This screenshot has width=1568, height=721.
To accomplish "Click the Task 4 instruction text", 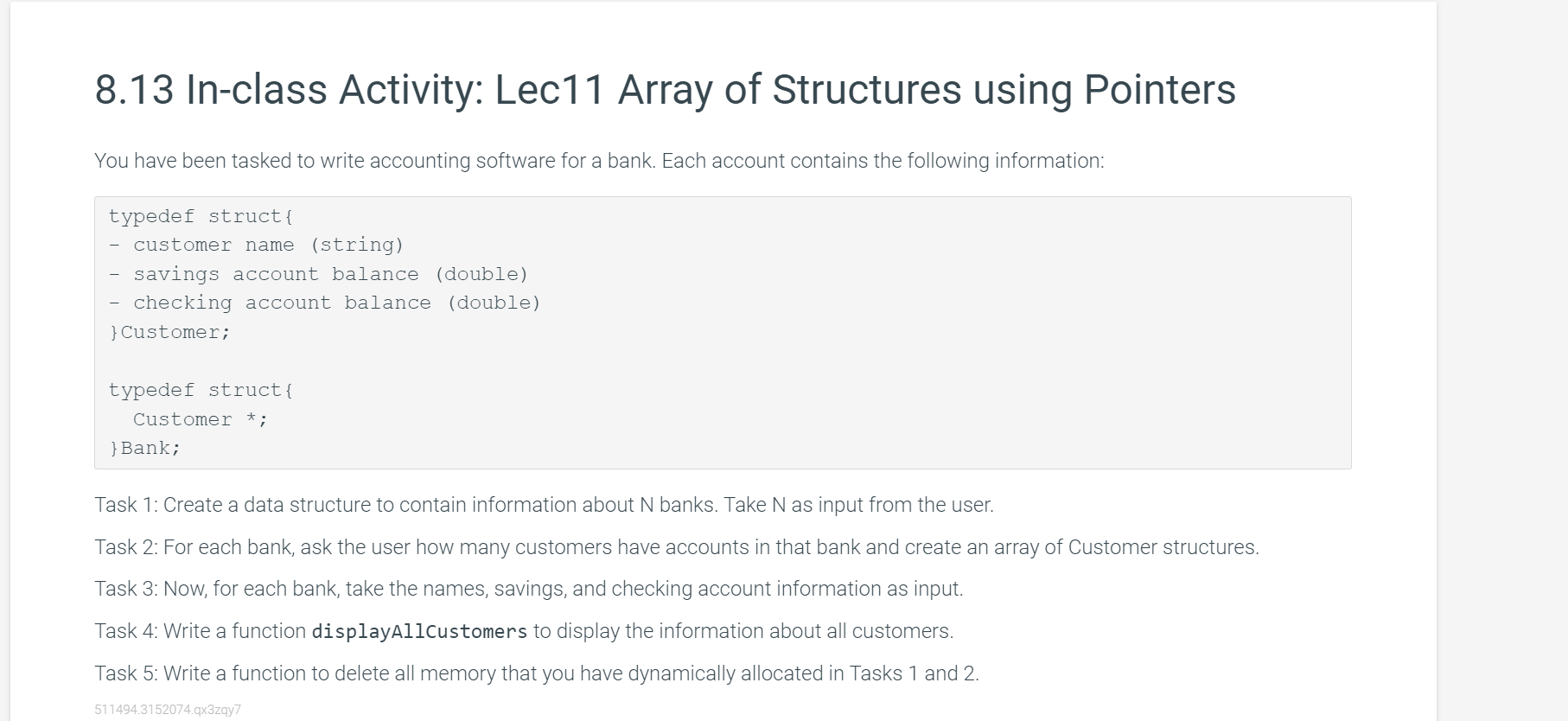I will coord(524,631).
